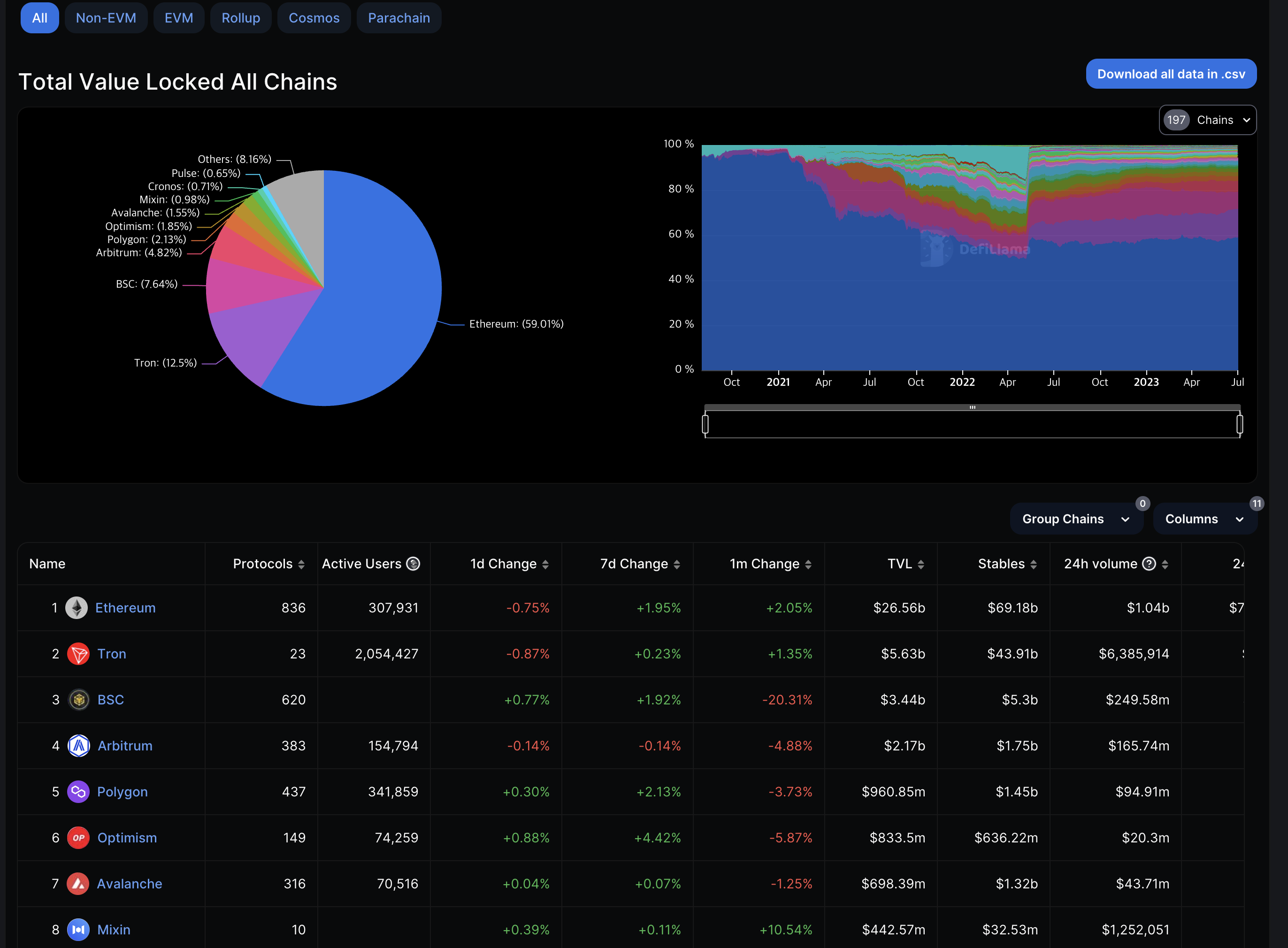Click the BSC chain logo icon
This screenshot has width=1288, height=948.
[79, 700]
